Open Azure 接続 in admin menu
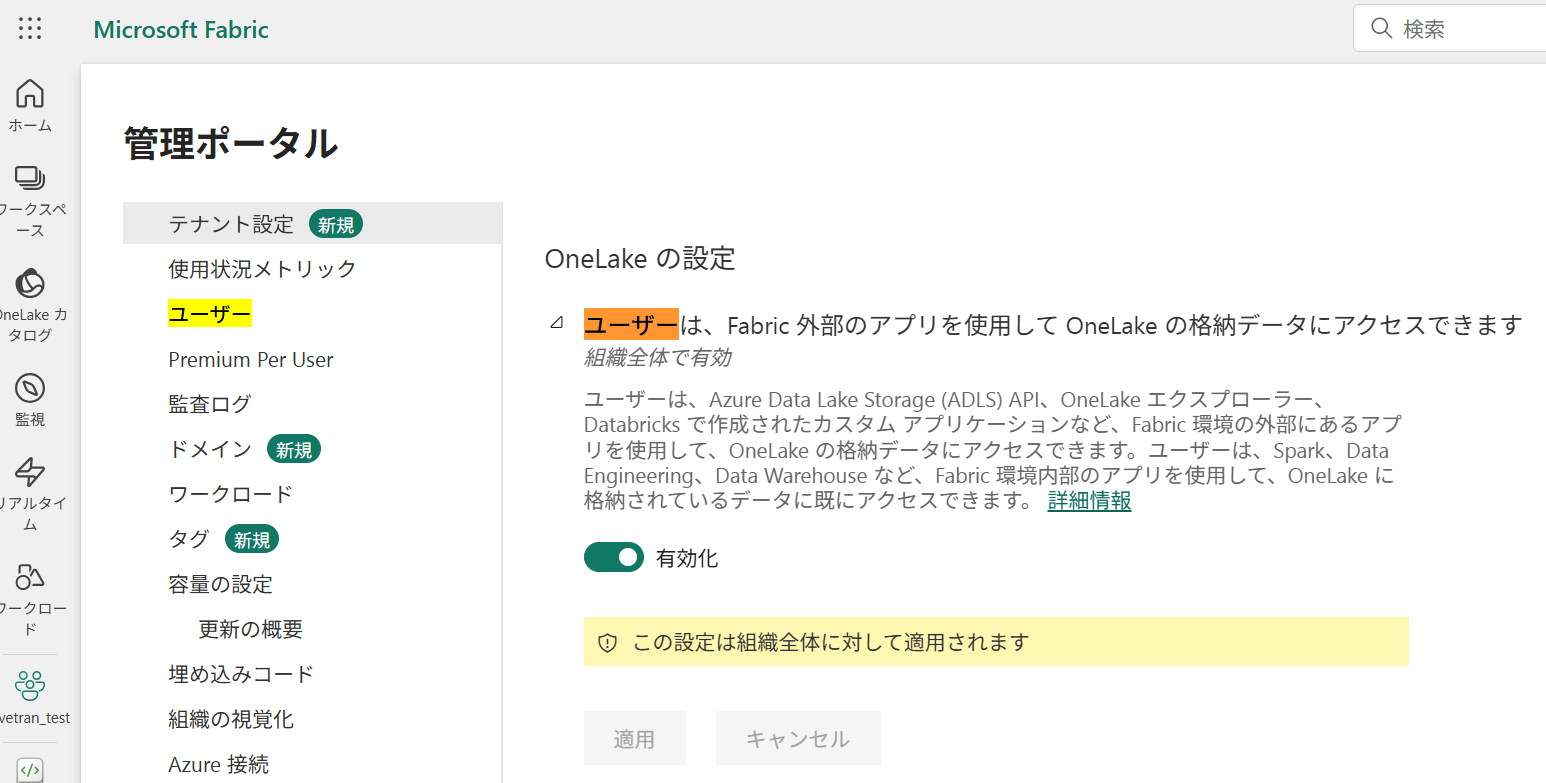1546x783 pixels. tap(218, 765)
